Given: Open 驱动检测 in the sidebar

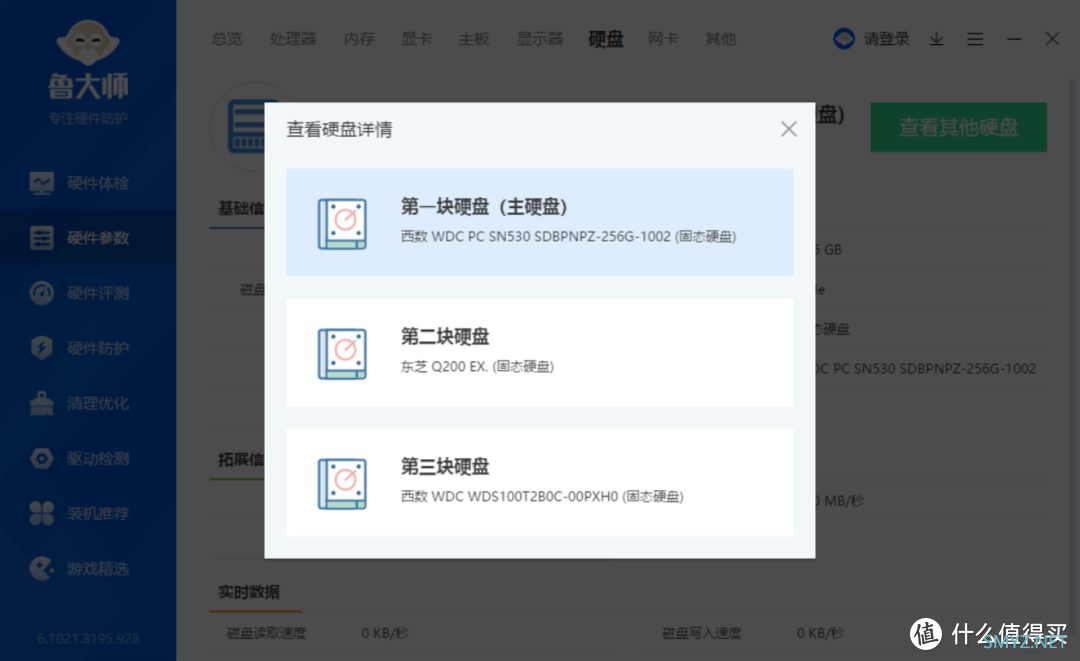Looking at the screenshot, I should 88,459.
